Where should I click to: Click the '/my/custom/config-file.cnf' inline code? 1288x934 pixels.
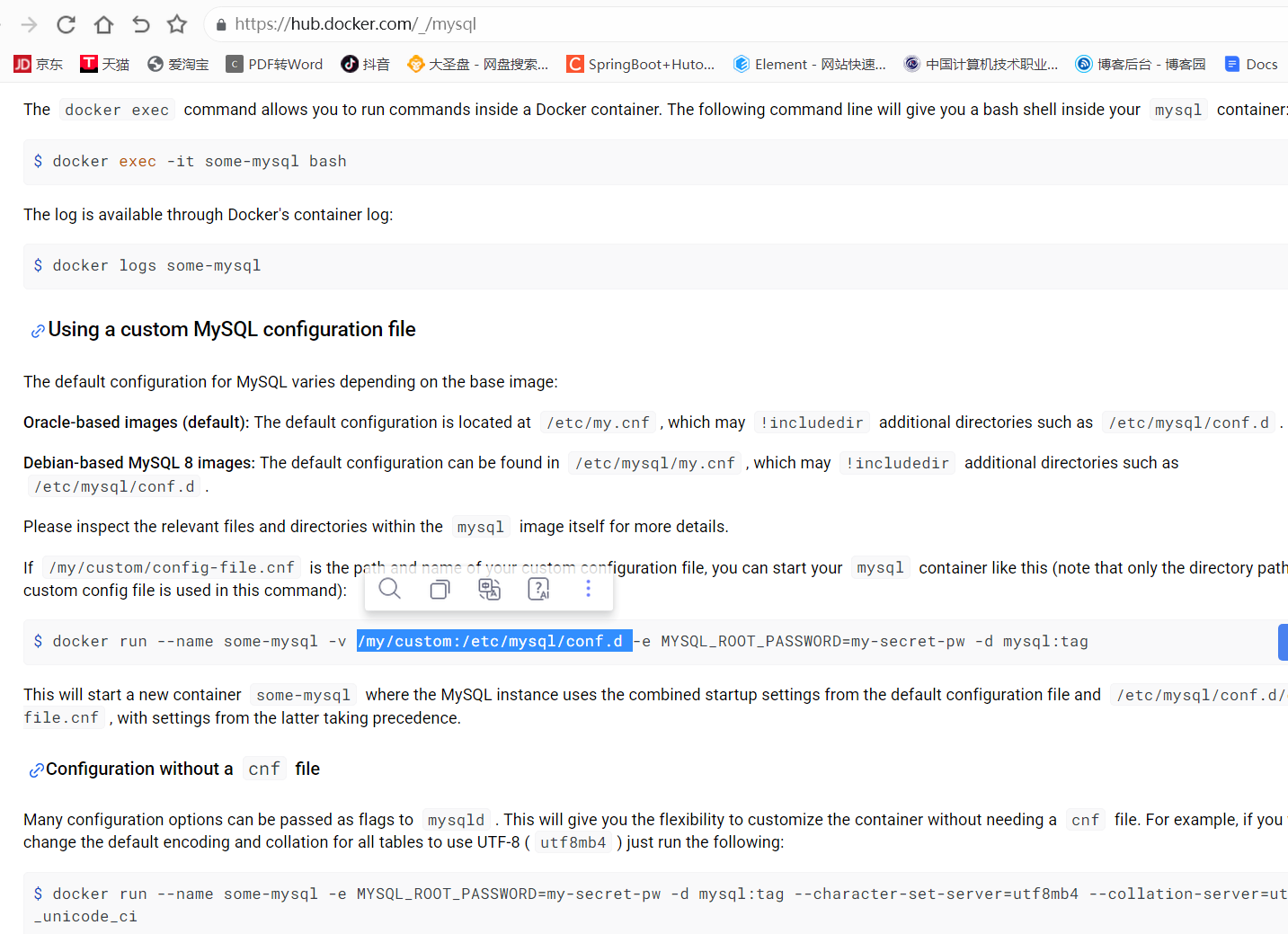172,568
